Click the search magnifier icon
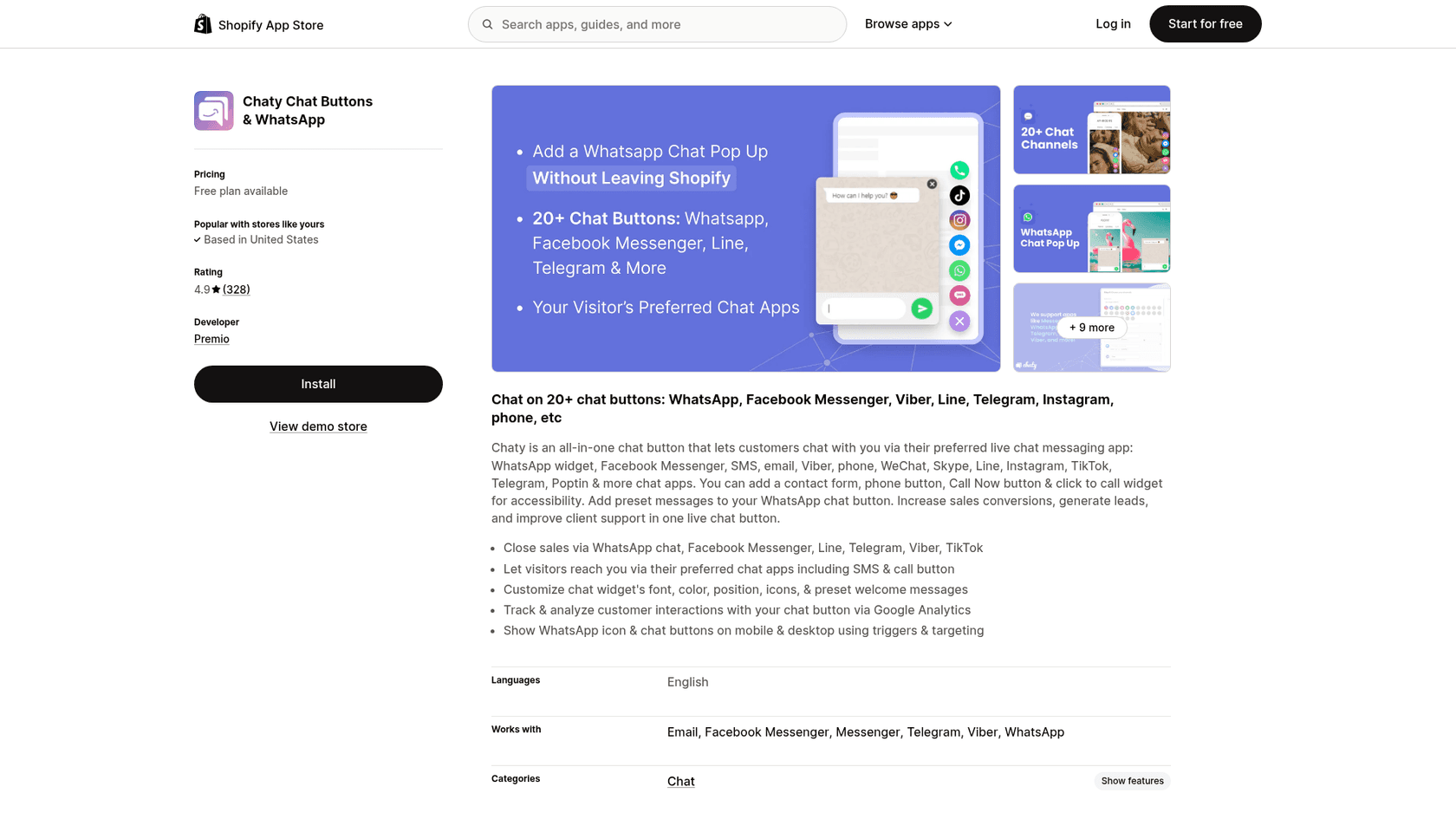This screenshot has height=819, width=1456. 488,24
